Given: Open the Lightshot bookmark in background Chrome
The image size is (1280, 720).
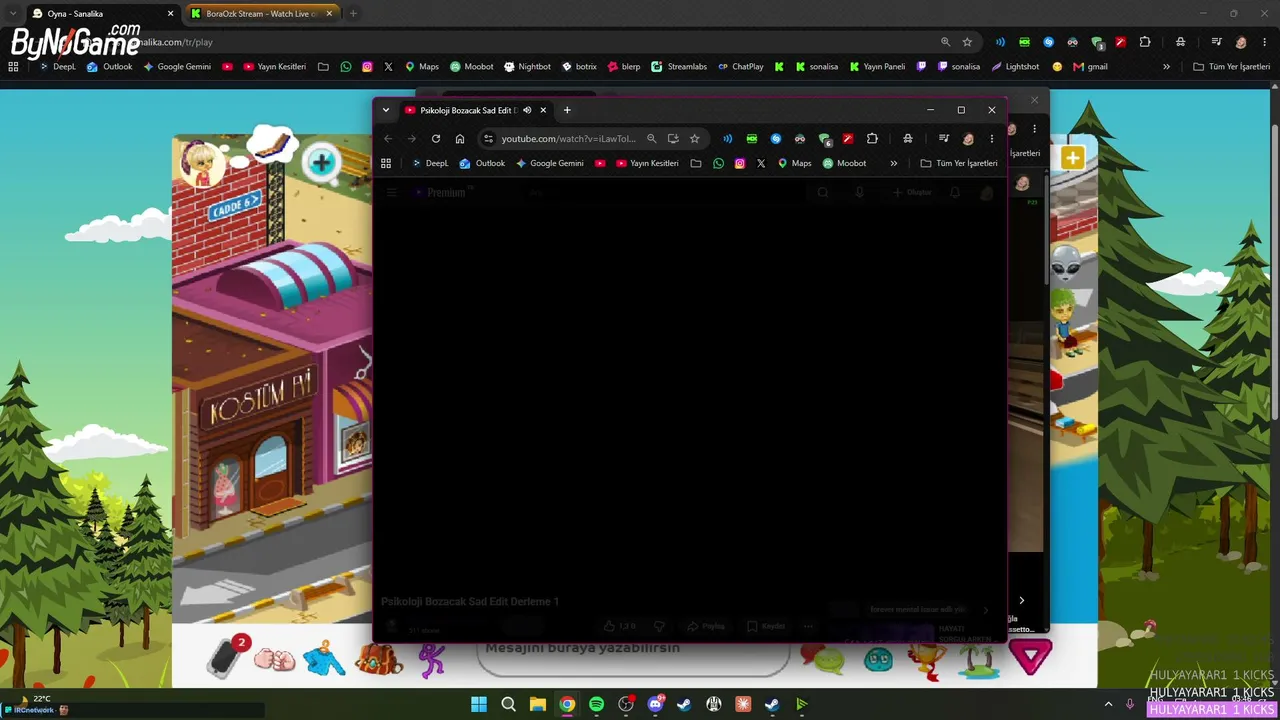Looking at the screenshot, I should 1015,67.
